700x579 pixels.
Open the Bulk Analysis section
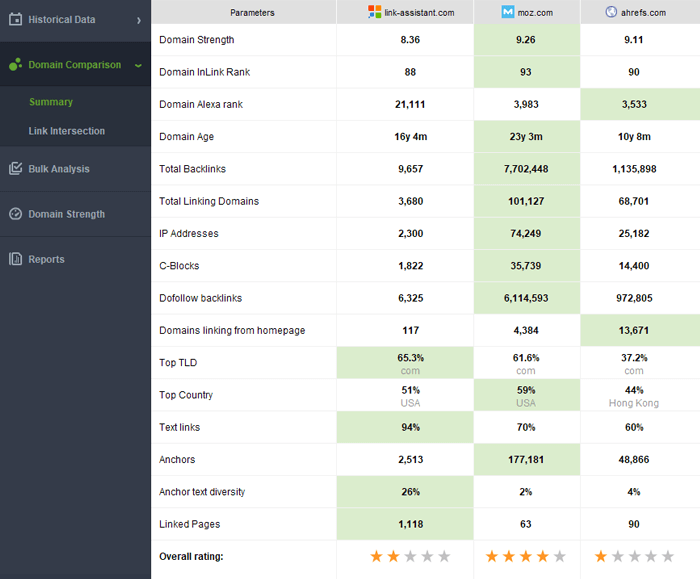(75, 169)
